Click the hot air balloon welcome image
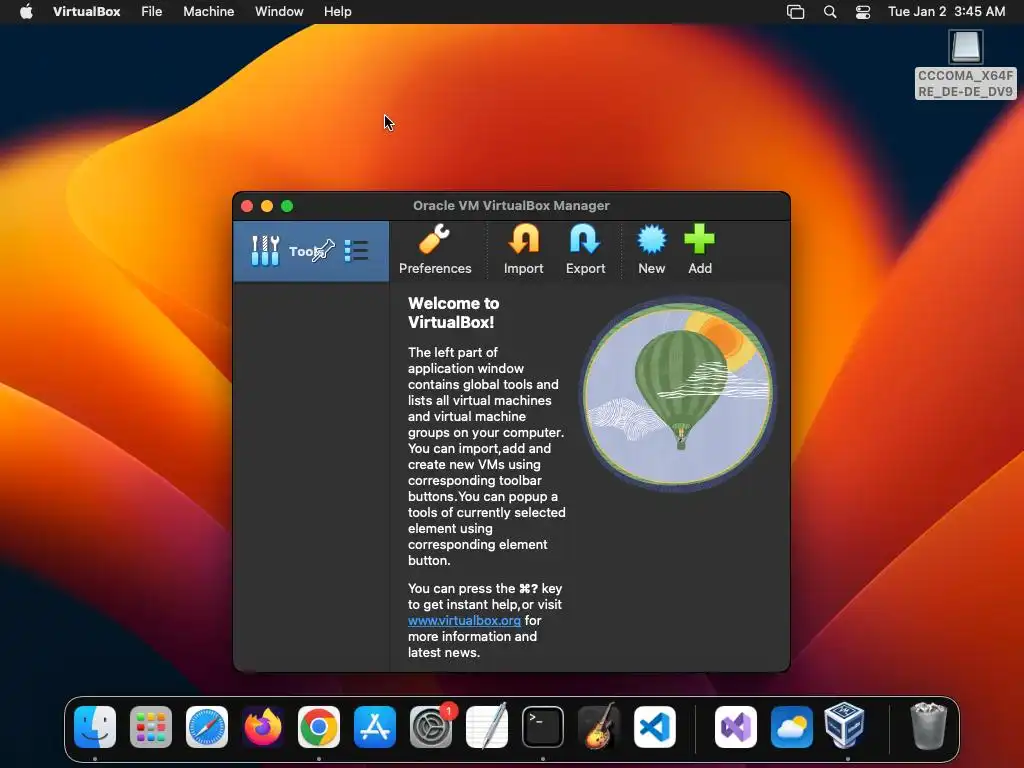This screenshot has width=1024, height=768. click(x=677, y=394)
